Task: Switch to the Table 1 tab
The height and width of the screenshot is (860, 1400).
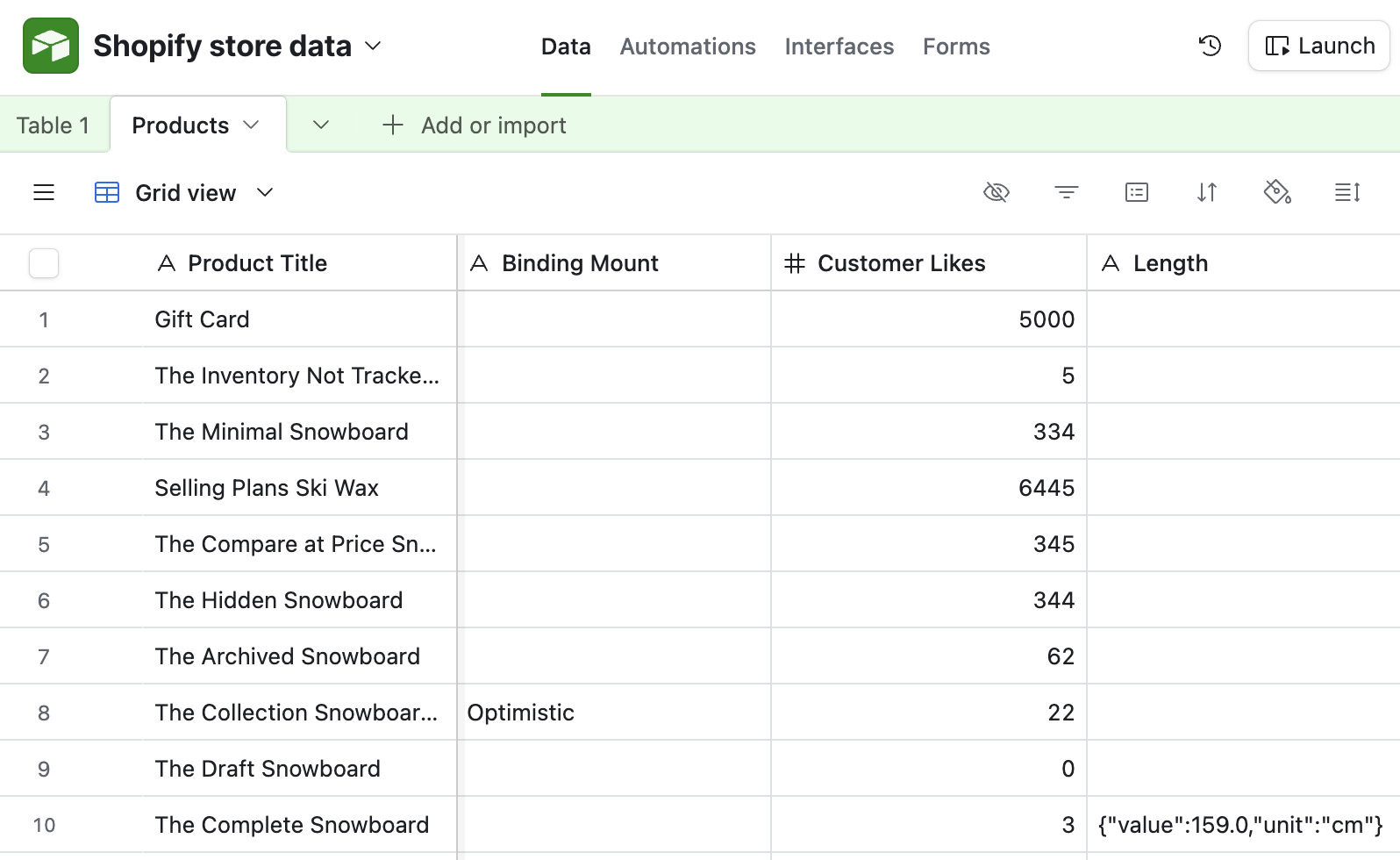Action: (53, 125)
